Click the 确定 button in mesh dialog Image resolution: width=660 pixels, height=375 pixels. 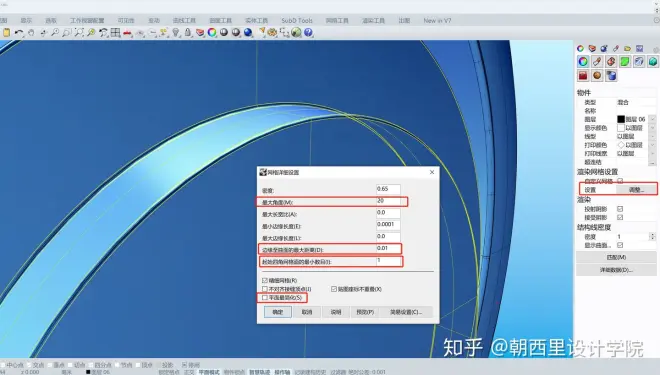278,312
